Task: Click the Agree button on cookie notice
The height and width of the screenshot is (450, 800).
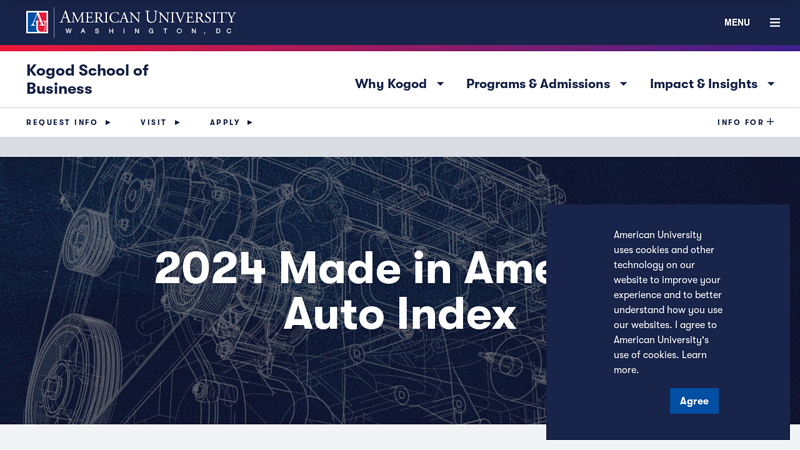Action: click(x=694, y=401)
